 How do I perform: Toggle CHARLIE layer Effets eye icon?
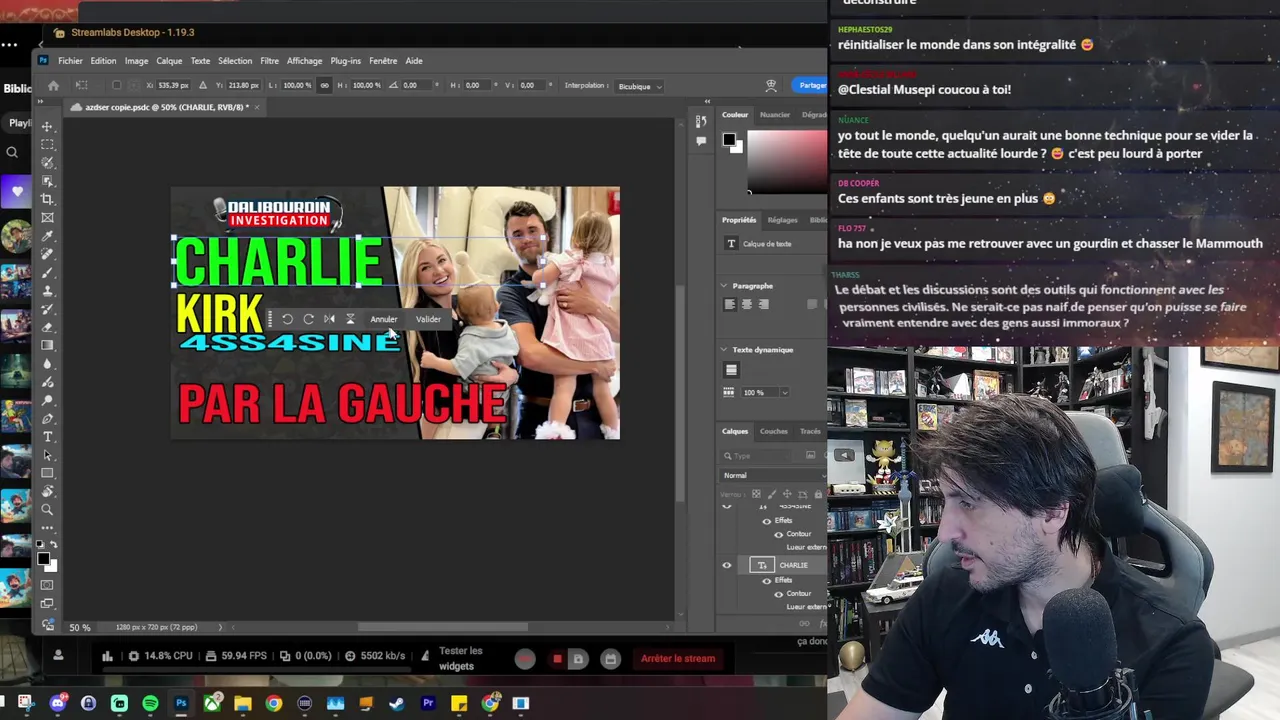point(767,580)
